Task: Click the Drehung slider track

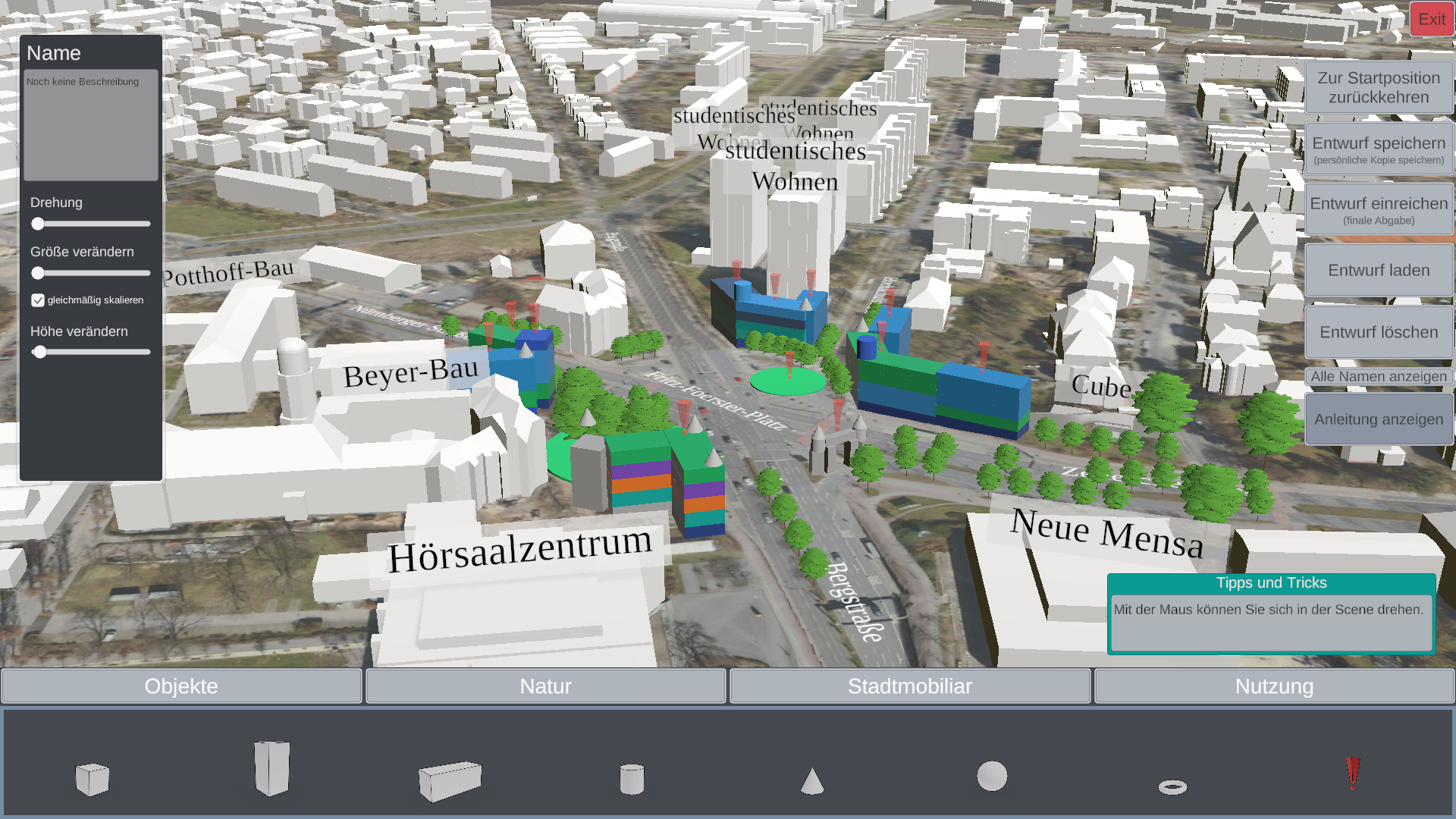Action: tap(91, 224)
